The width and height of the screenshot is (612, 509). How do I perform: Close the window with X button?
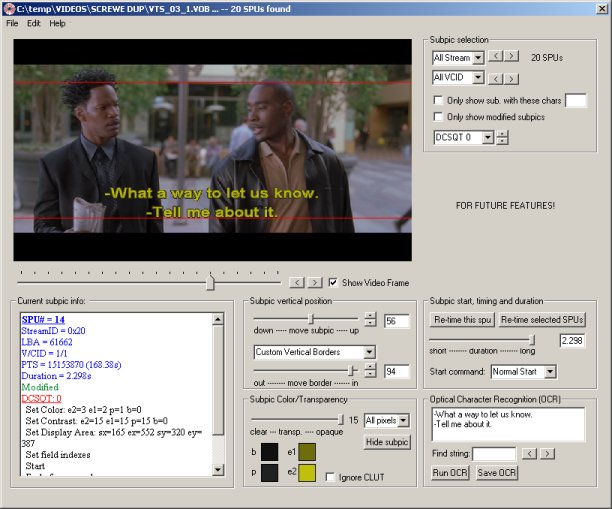pyautogui.click(x=602, y=9)
